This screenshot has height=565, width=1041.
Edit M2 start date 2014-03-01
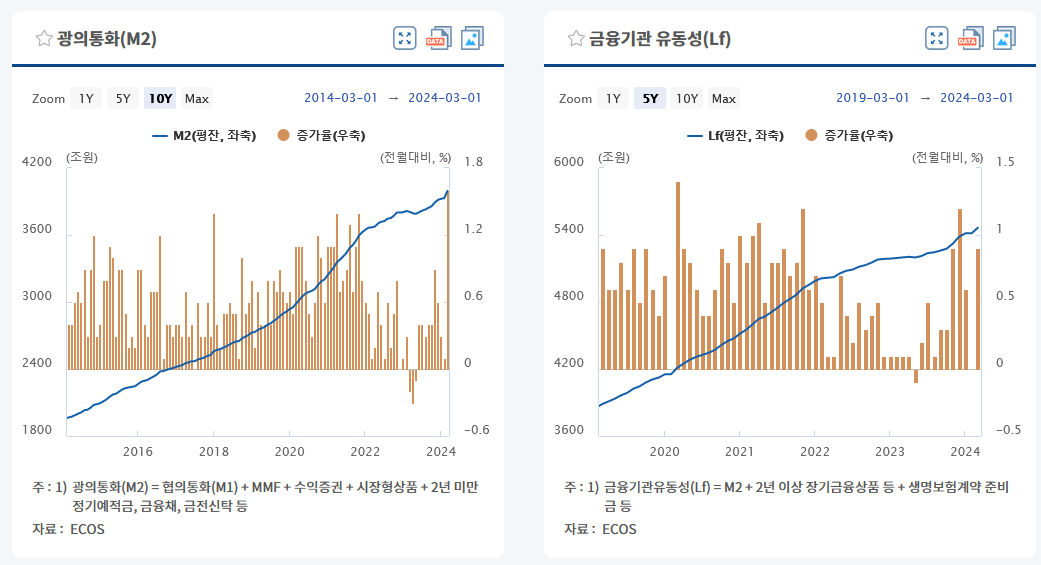[x=341, y=98]
